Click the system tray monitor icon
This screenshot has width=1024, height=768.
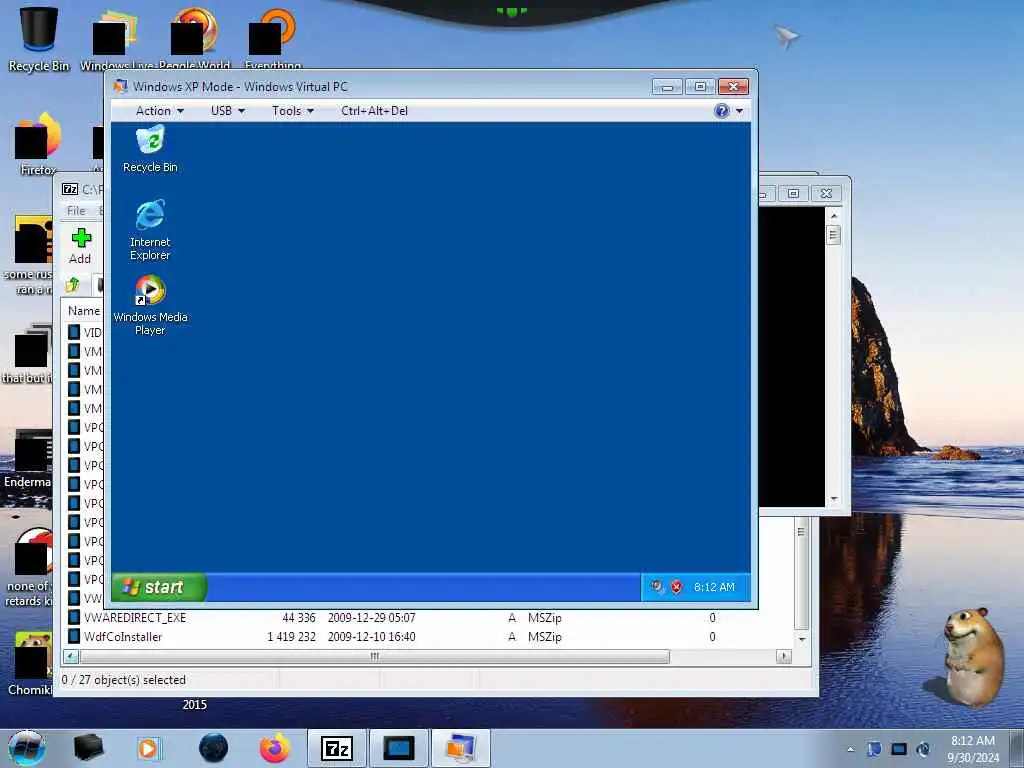point(899,749)
